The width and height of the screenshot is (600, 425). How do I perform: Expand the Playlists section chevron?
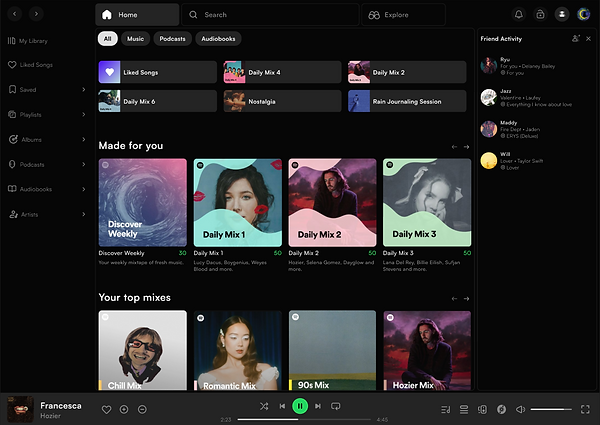coord(83,114)
